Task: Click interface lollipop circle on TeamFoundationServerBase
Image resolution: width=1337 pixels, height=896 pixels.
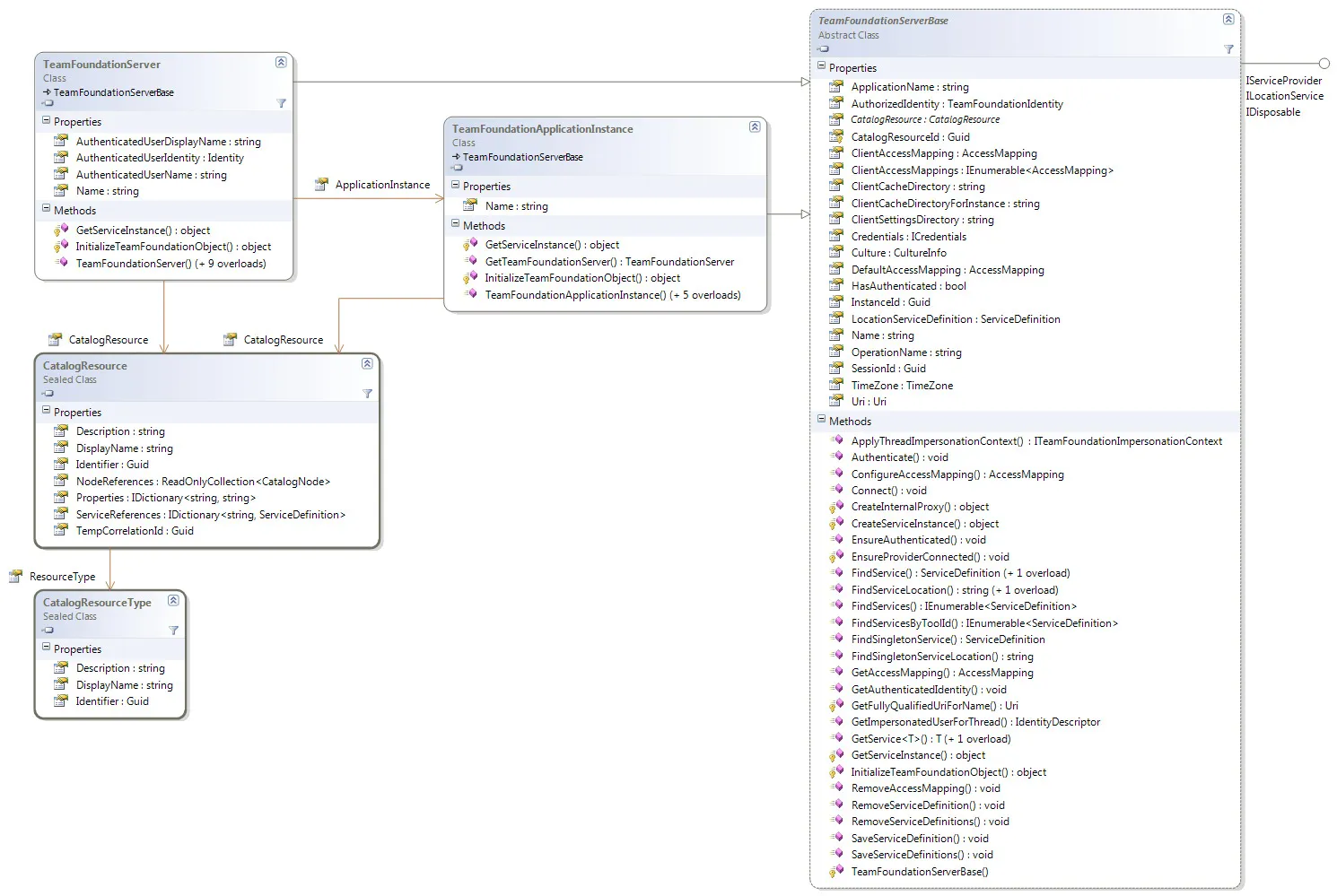Action: (x=1324, y=63)
